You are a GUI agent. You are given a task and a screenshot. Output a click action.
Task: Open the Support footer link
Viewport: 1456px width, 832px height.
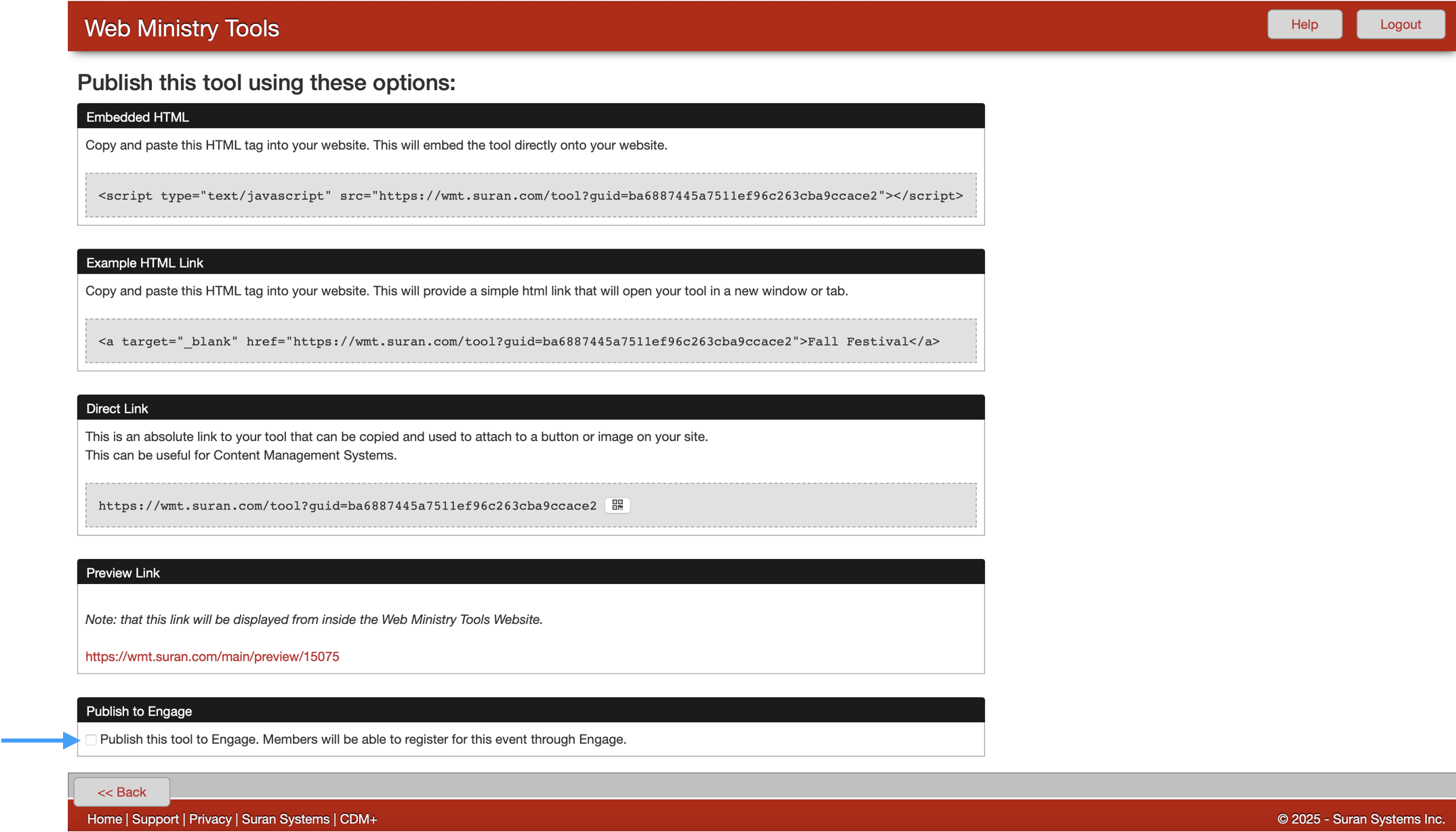click(x=155, y=818)
